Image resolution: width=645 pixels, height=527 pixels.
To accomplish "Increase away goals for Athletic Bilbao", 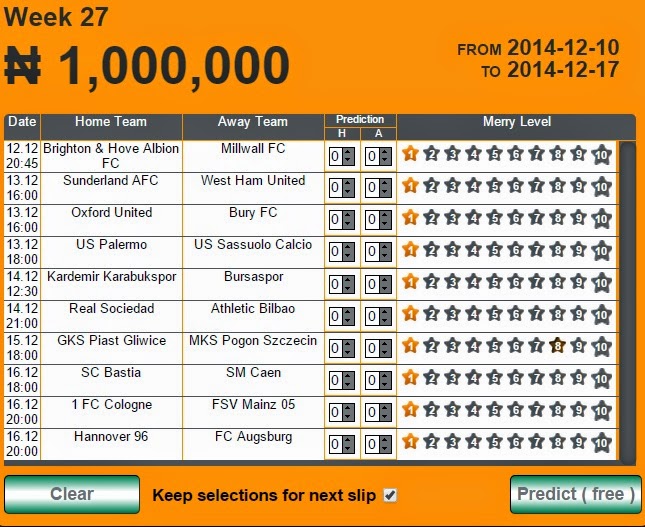I will coord(385,312).
